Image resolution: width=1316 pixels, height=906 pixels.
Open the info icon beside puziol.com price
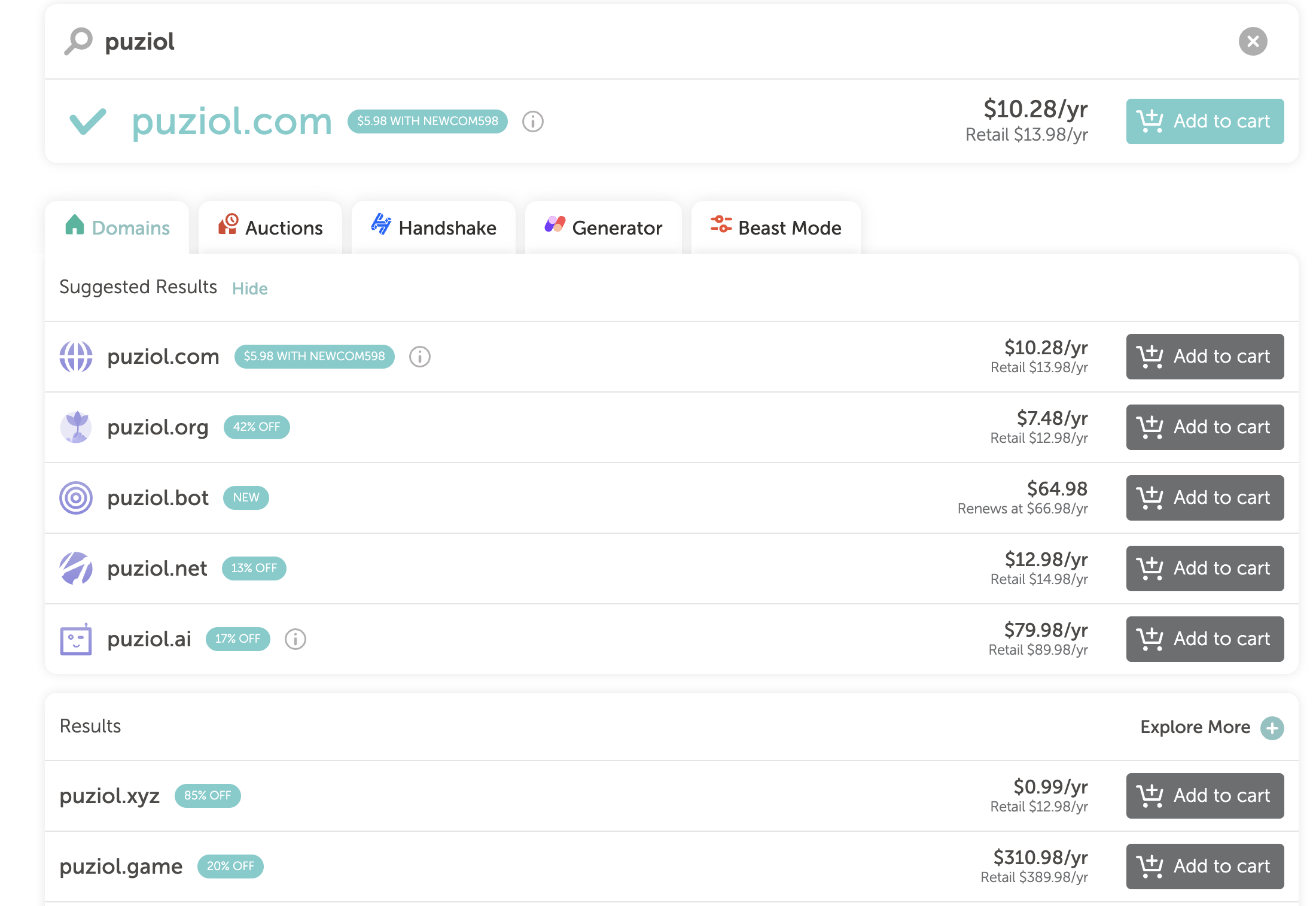[532, 121]
